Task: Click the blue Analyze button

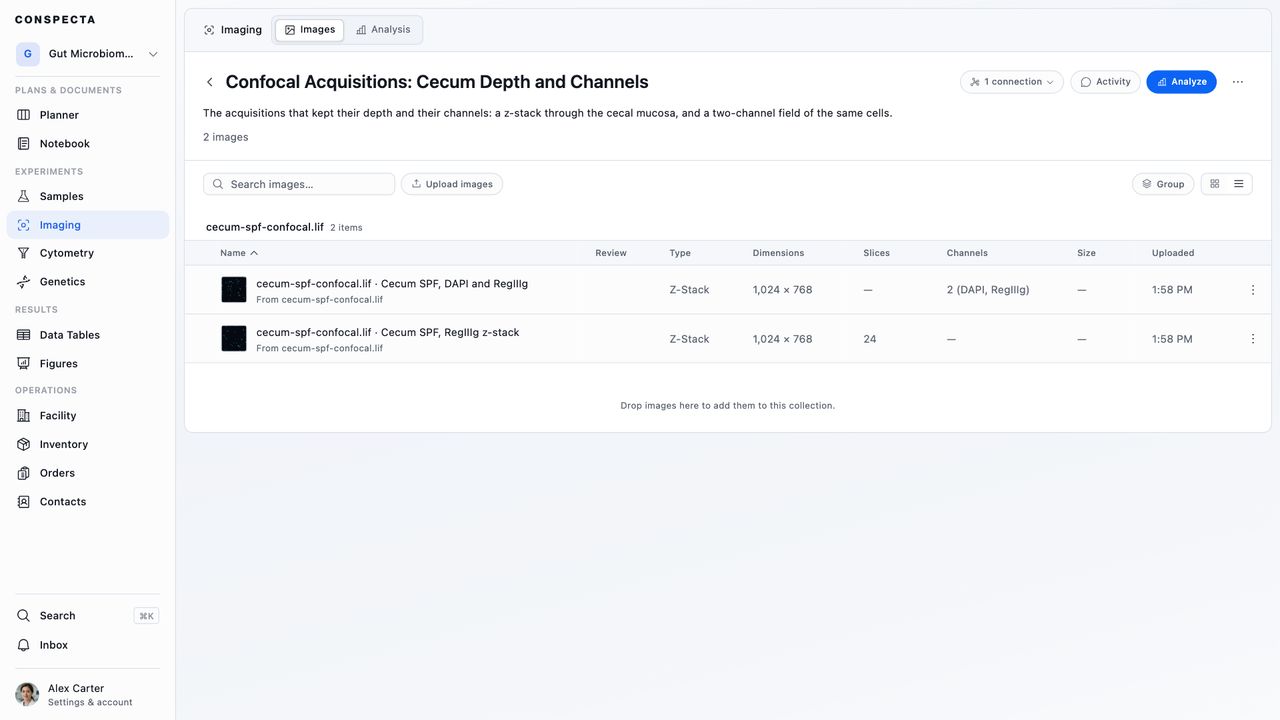Action: click(x=1181, y=82)
